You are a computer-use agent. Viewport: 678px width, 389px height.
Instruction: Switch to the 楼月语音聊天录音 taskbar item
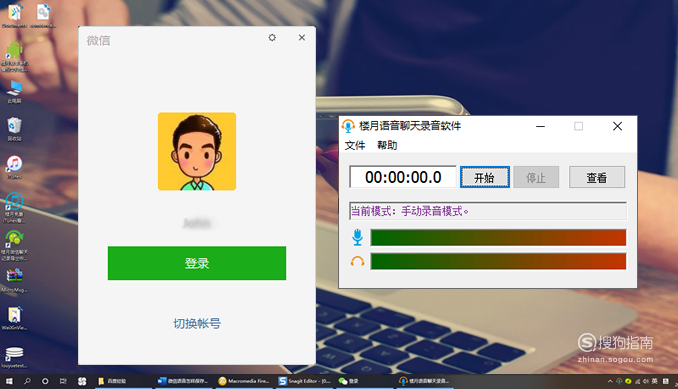pyautogui.click(x=426, y=381)
